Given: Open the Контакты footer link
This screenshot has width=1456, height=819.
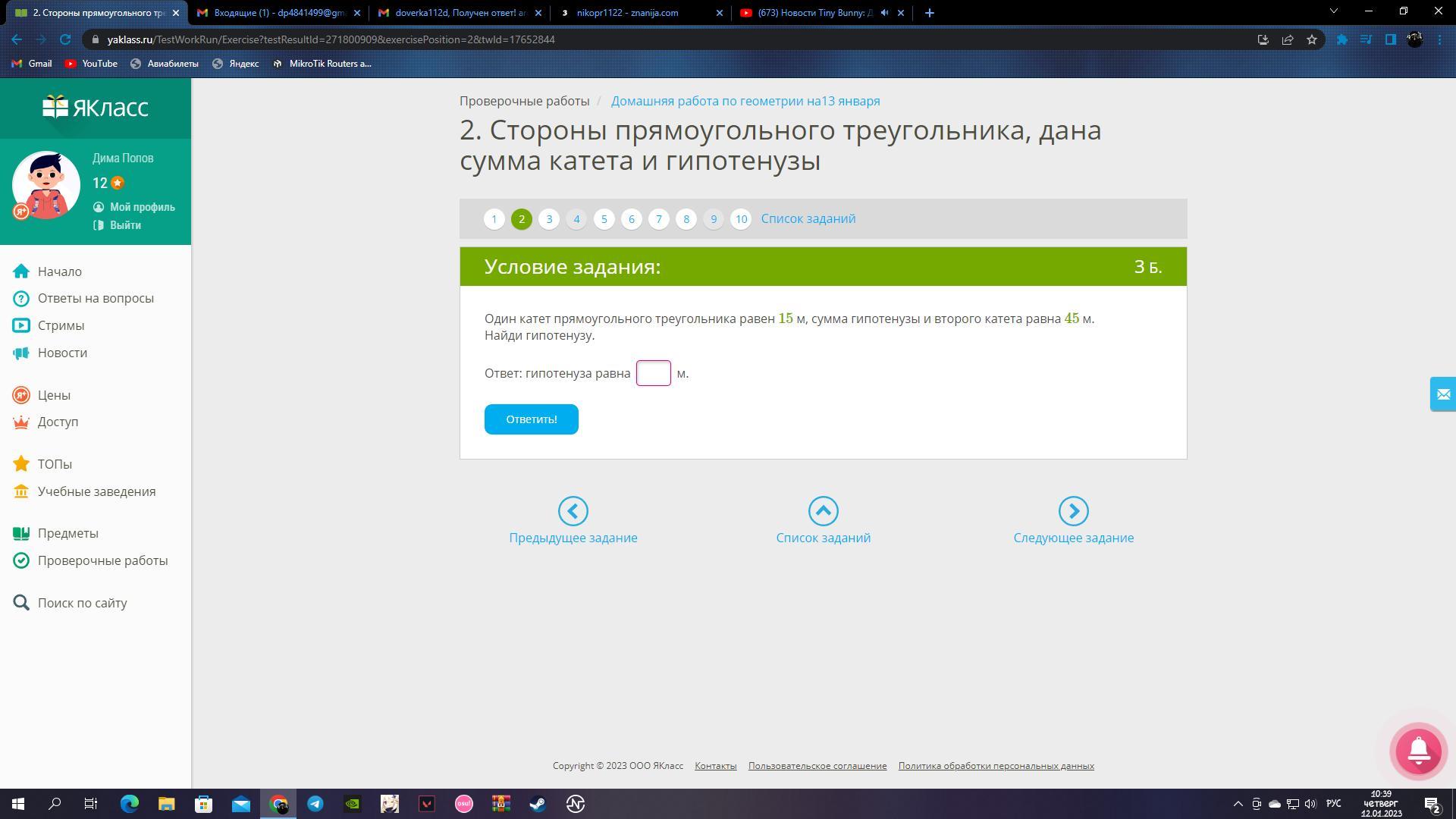Looking at the screenshot, I should (716, 766).
